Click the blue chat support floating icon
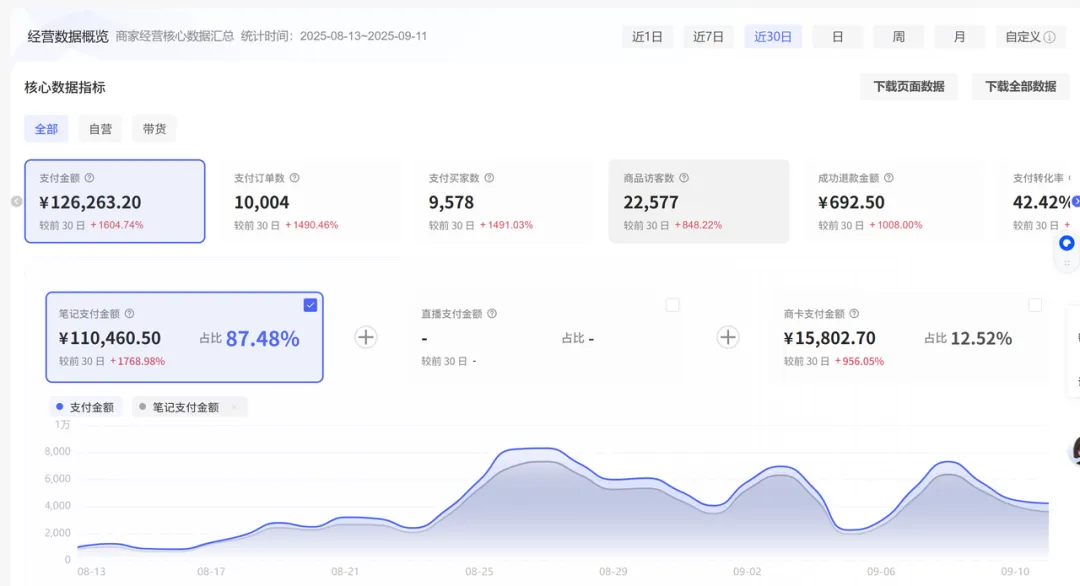 click(1067, 243)
